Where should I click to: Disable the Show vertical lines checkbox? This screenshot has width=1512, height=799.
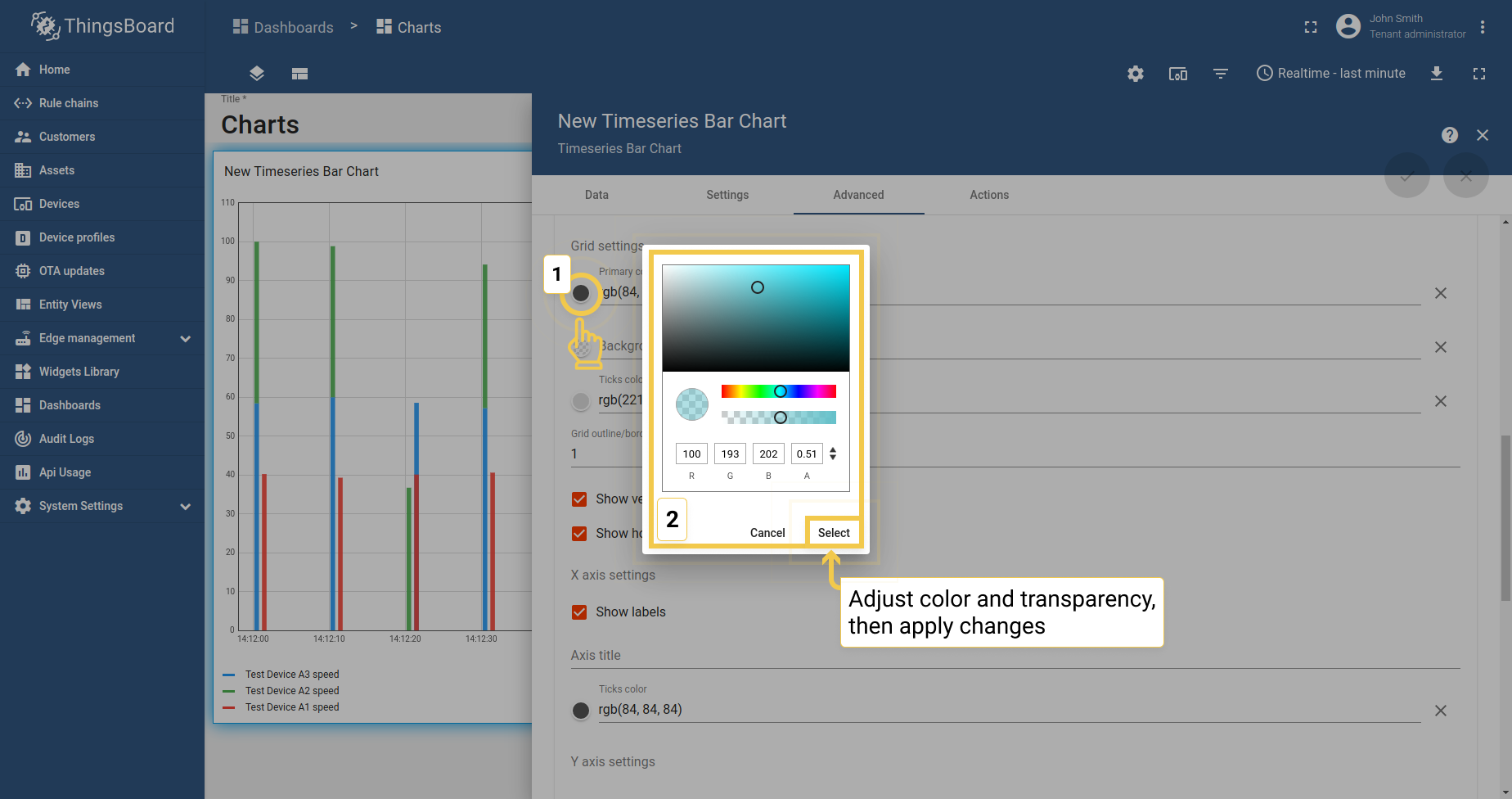coord(579,499)
